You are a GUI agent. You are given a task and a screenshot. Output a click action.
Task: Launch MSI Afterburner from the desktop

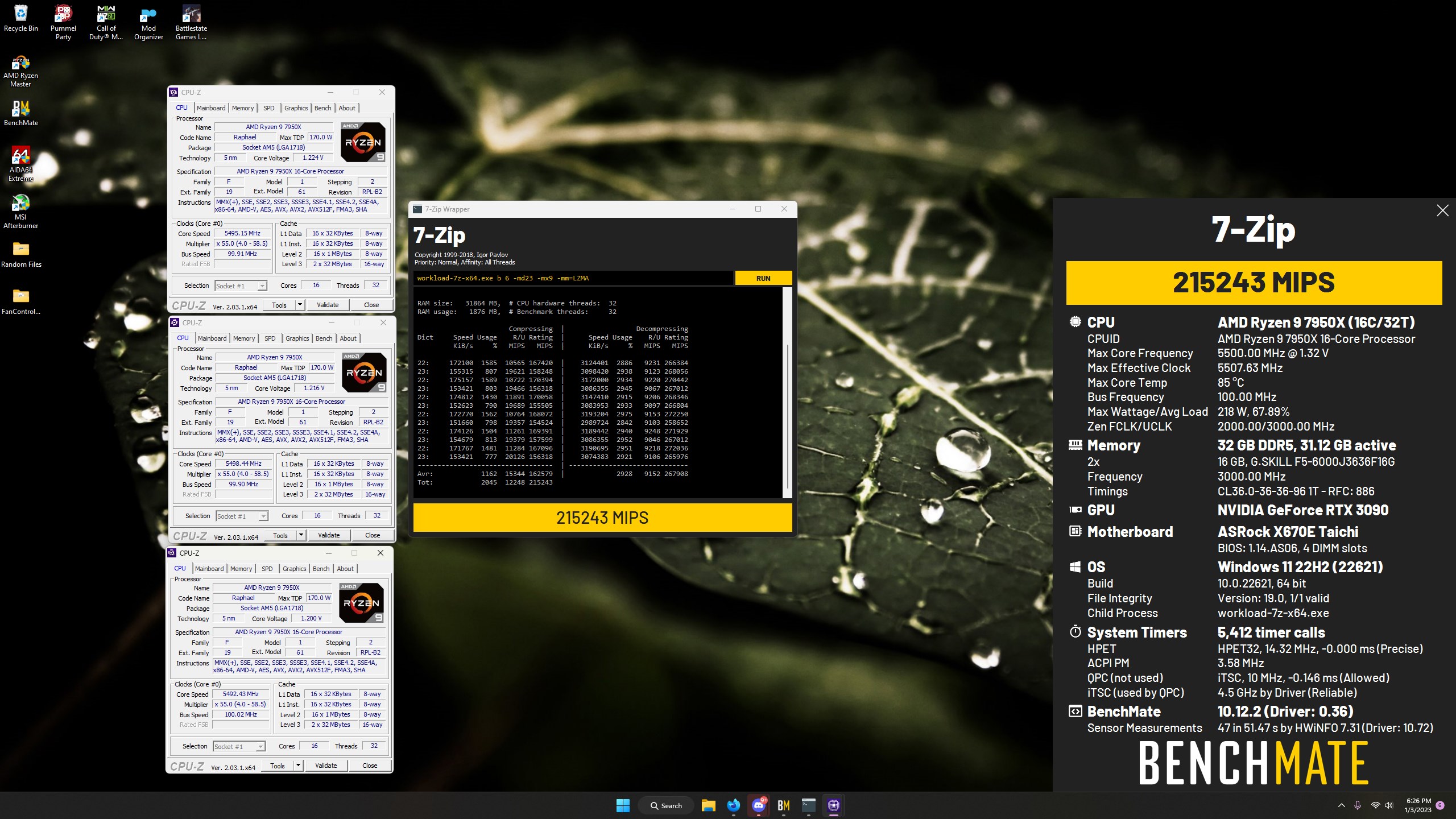point(20,212)
